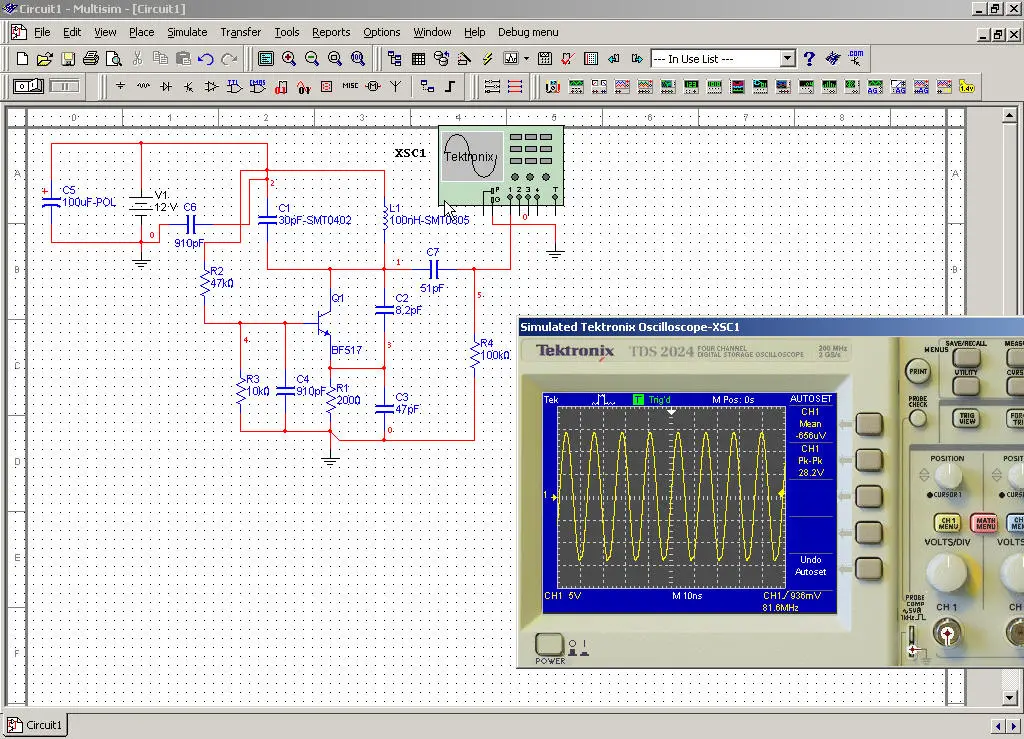Undo the last action
1024x739 pixels.
[206, 59]
